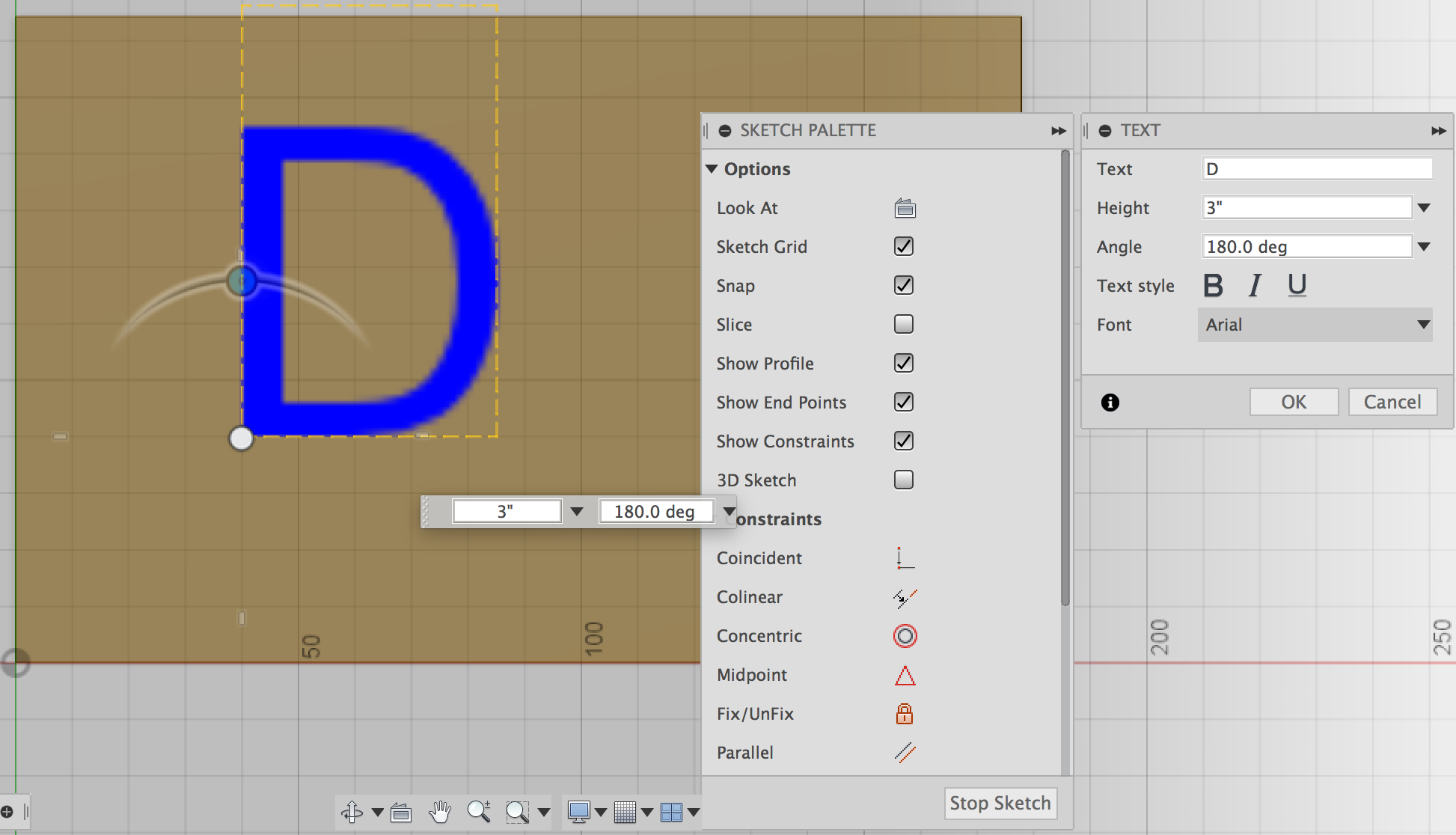This screenshot has height=835, width=1456.
Task: Enable the 3D Sketch checkbox
Action: 904,480
